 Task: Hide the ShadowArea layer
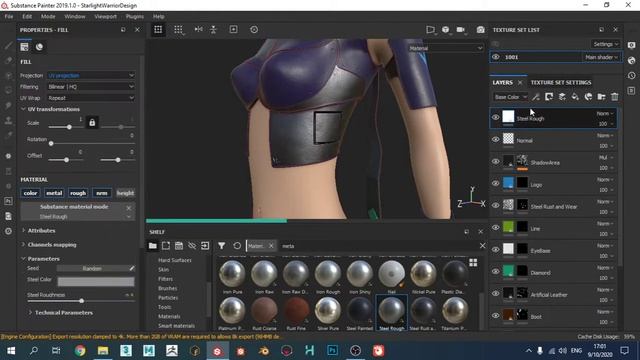(x=496, y=162)
